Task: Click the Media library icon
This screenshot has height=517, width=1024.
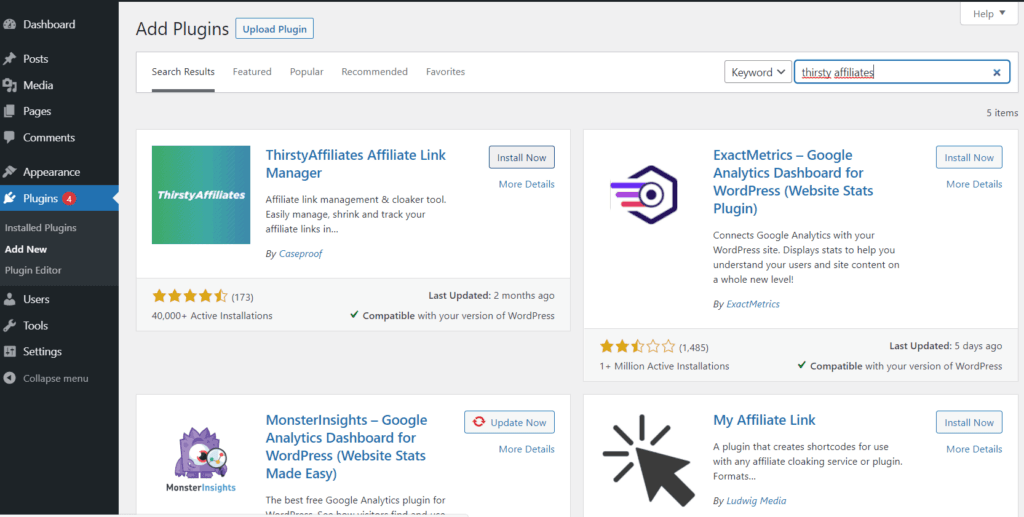Action: click(9, 86)
